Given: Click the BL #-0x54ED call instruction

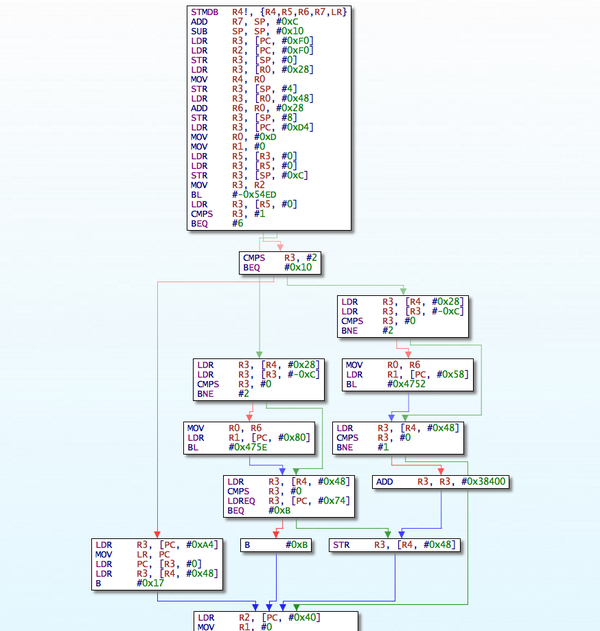Looking at the screenshot, I should click(233, 195).
